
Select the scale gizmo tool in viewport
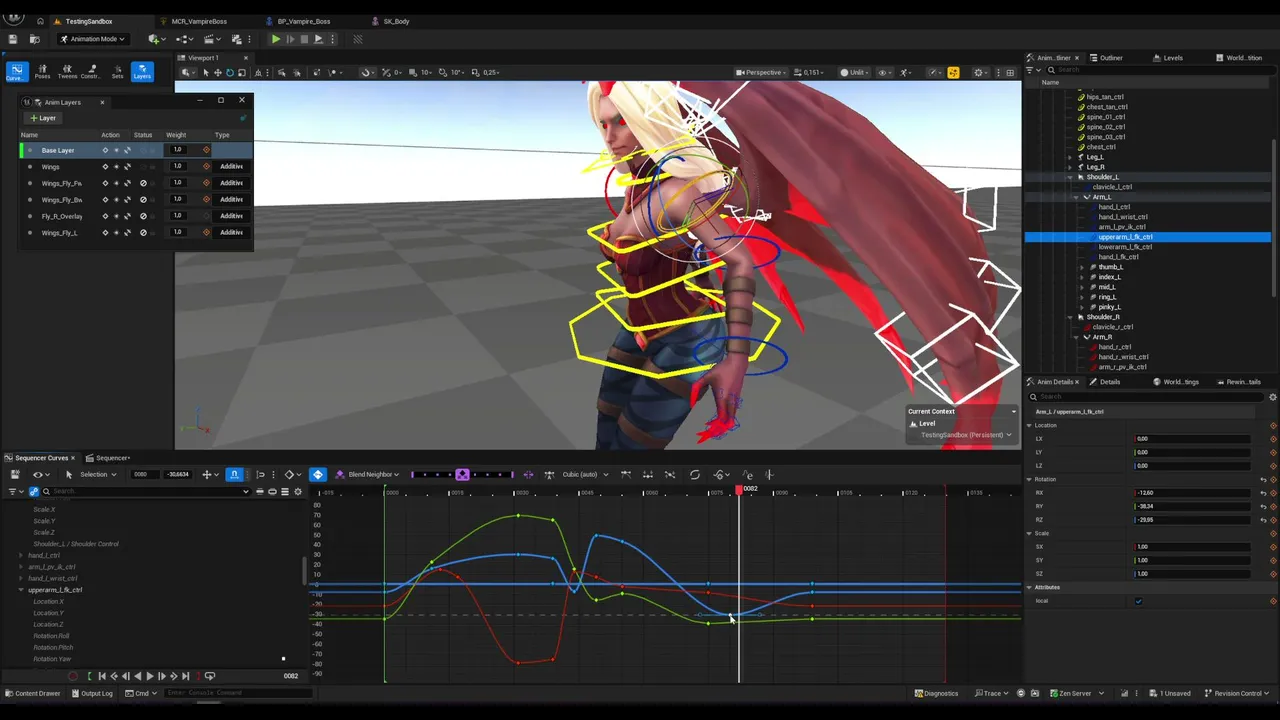[x=242, y=72]
